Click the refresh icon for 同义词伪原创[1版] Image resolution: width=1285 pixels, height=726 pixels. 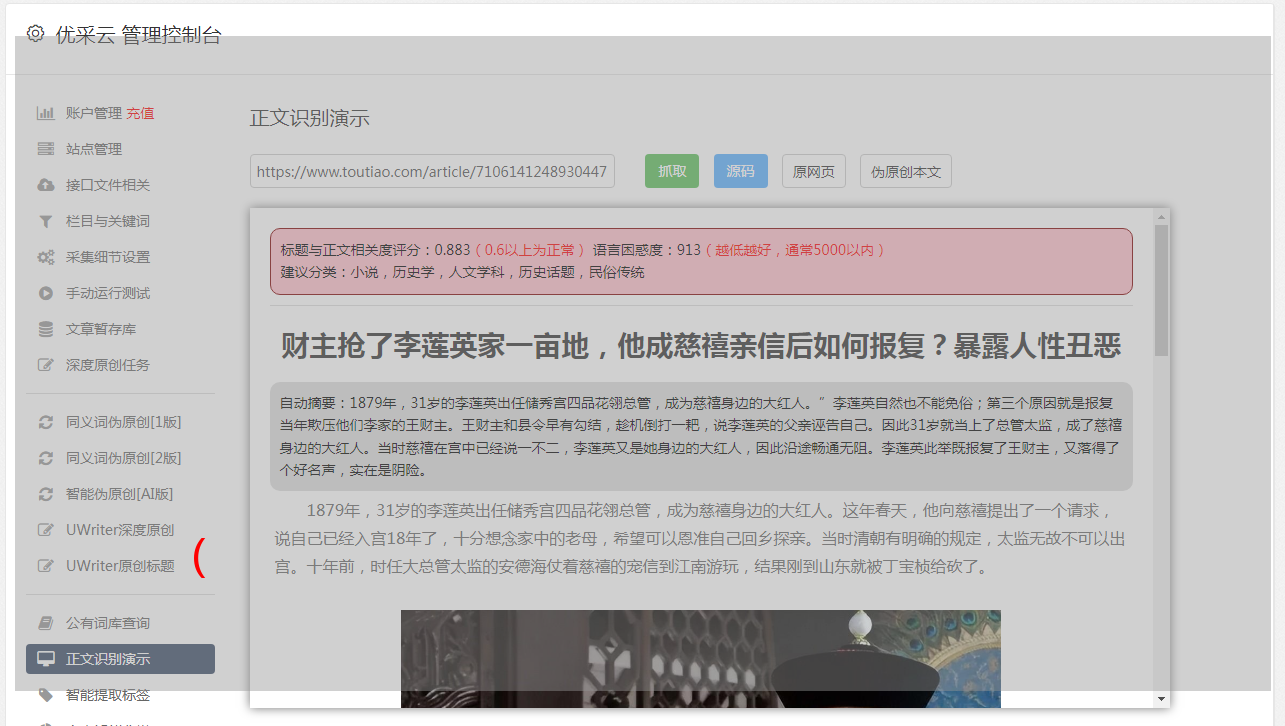(45, 422)
